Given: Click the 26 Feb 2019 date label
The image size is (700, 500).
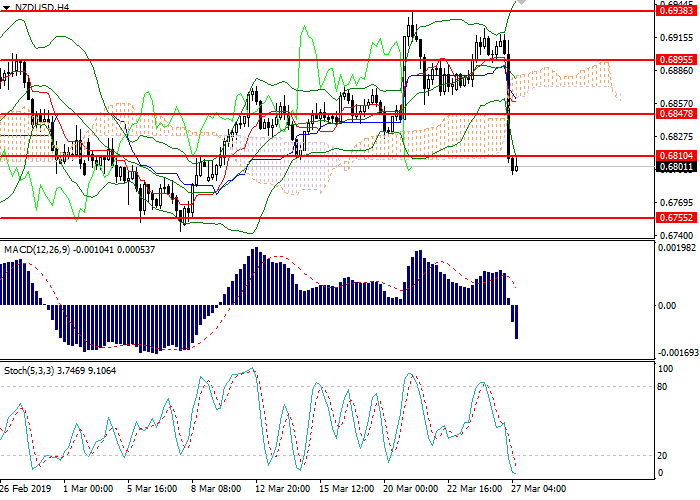Looking at the screenshot, I should pyautogui.click(x=26, y=490).
